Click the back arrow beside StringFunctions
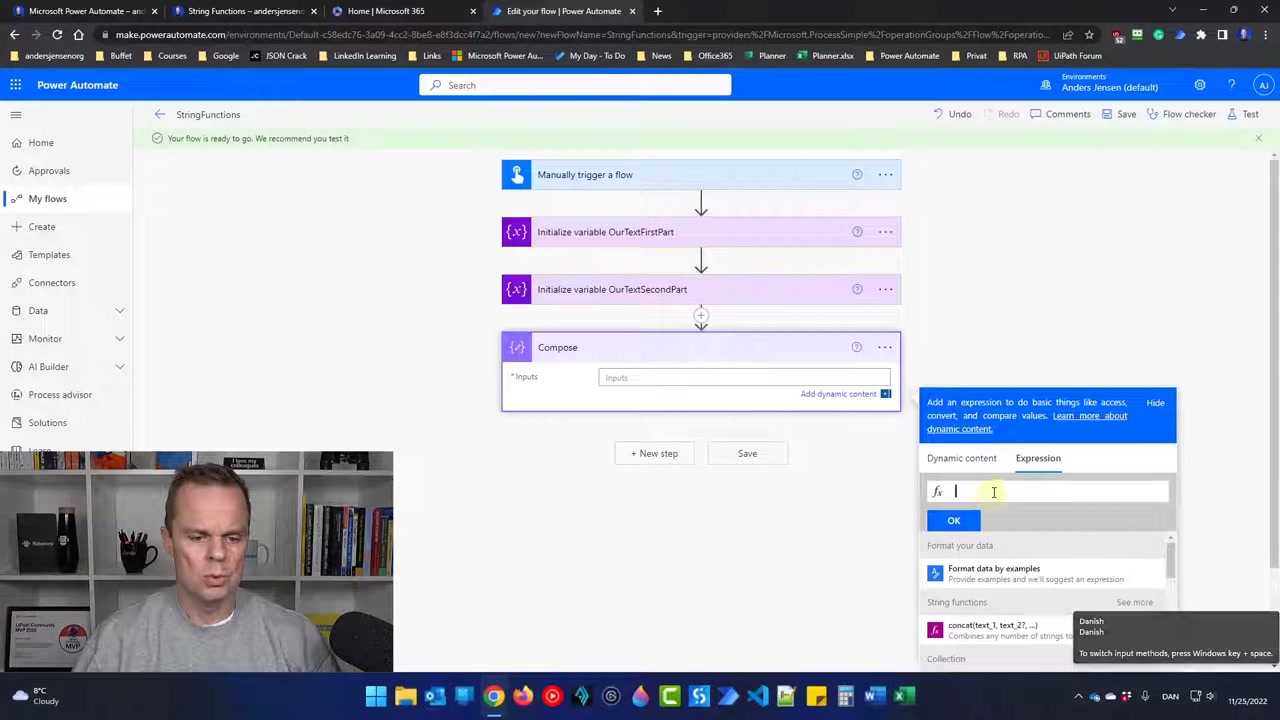 tap(160, 115)
